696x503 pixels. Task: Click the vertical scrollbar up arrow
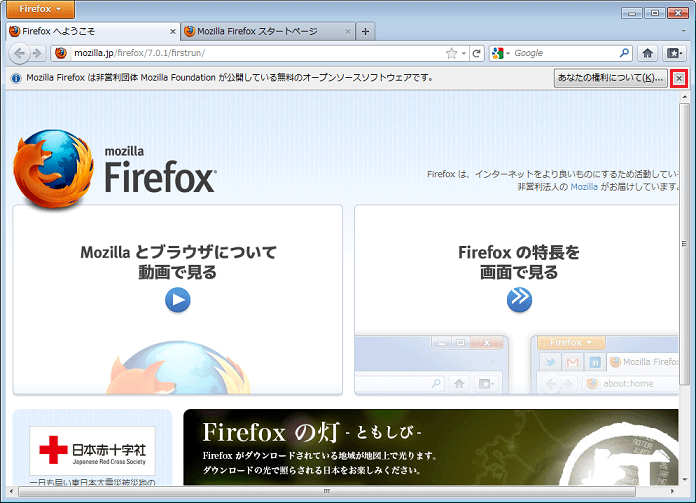(x=684, y=96)
